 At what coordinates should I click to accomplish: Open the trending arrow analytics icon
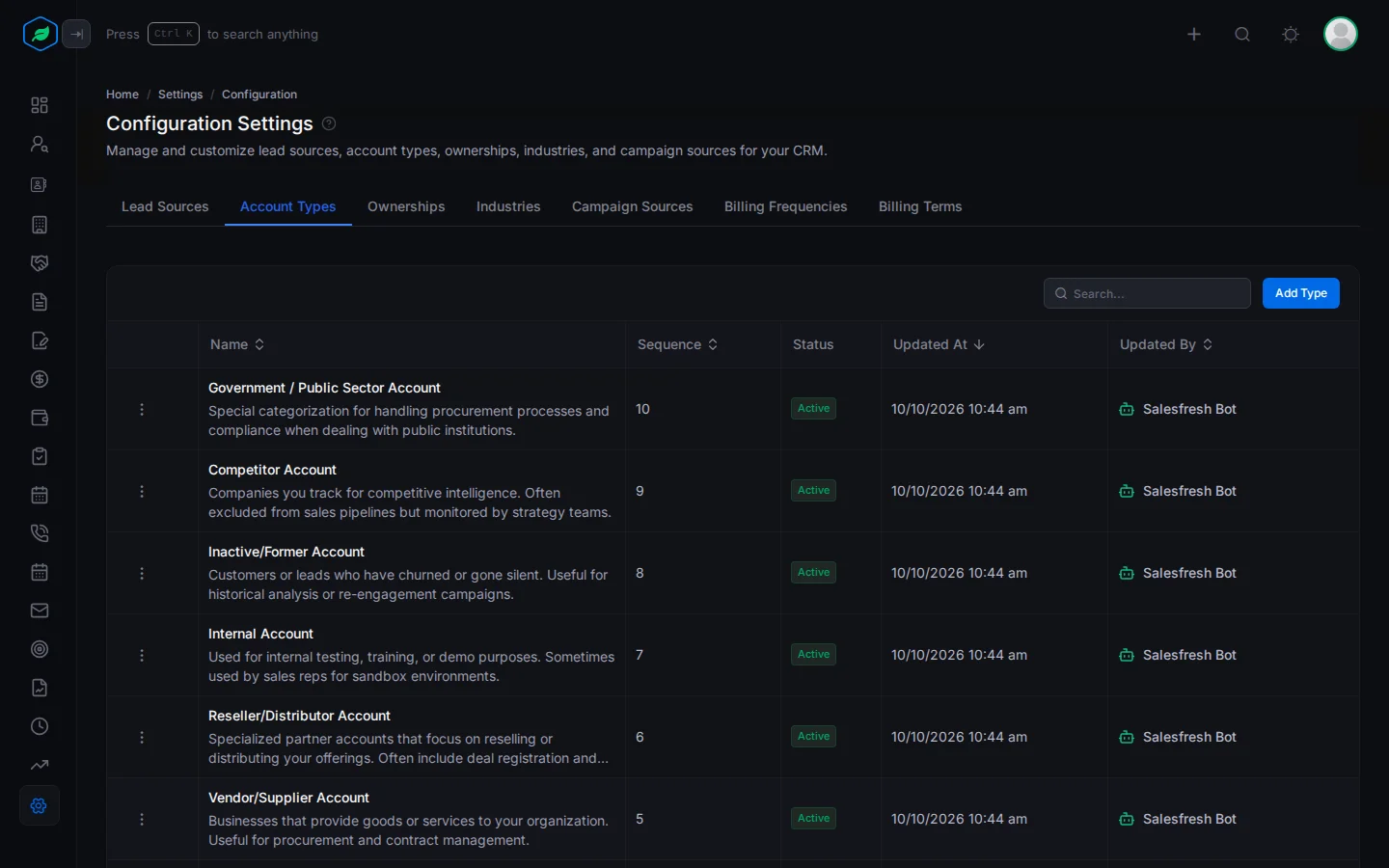click(40, 765)
